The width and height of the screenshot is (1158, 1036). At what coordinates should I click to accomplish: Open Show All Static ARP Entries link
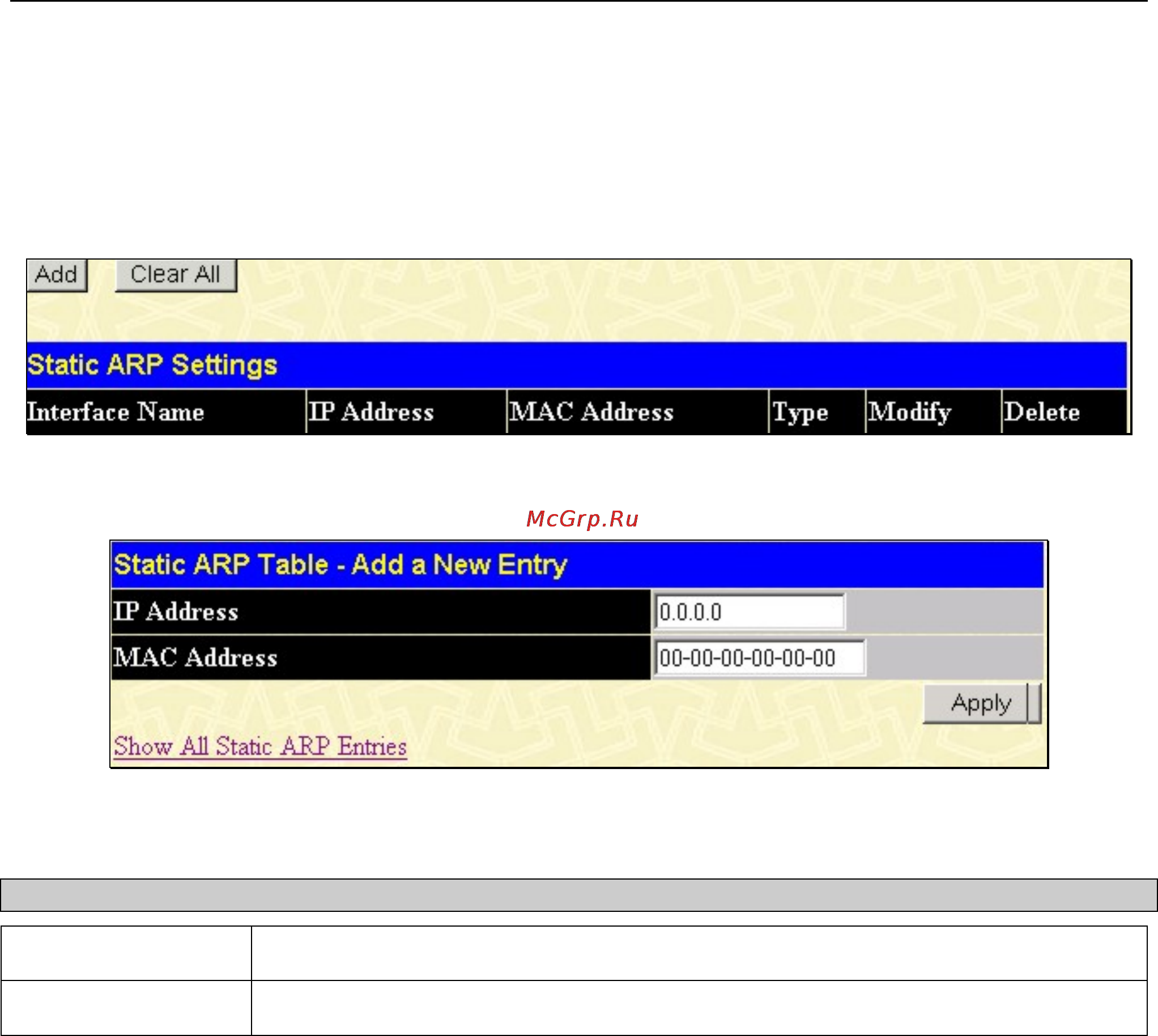[260, 746]
